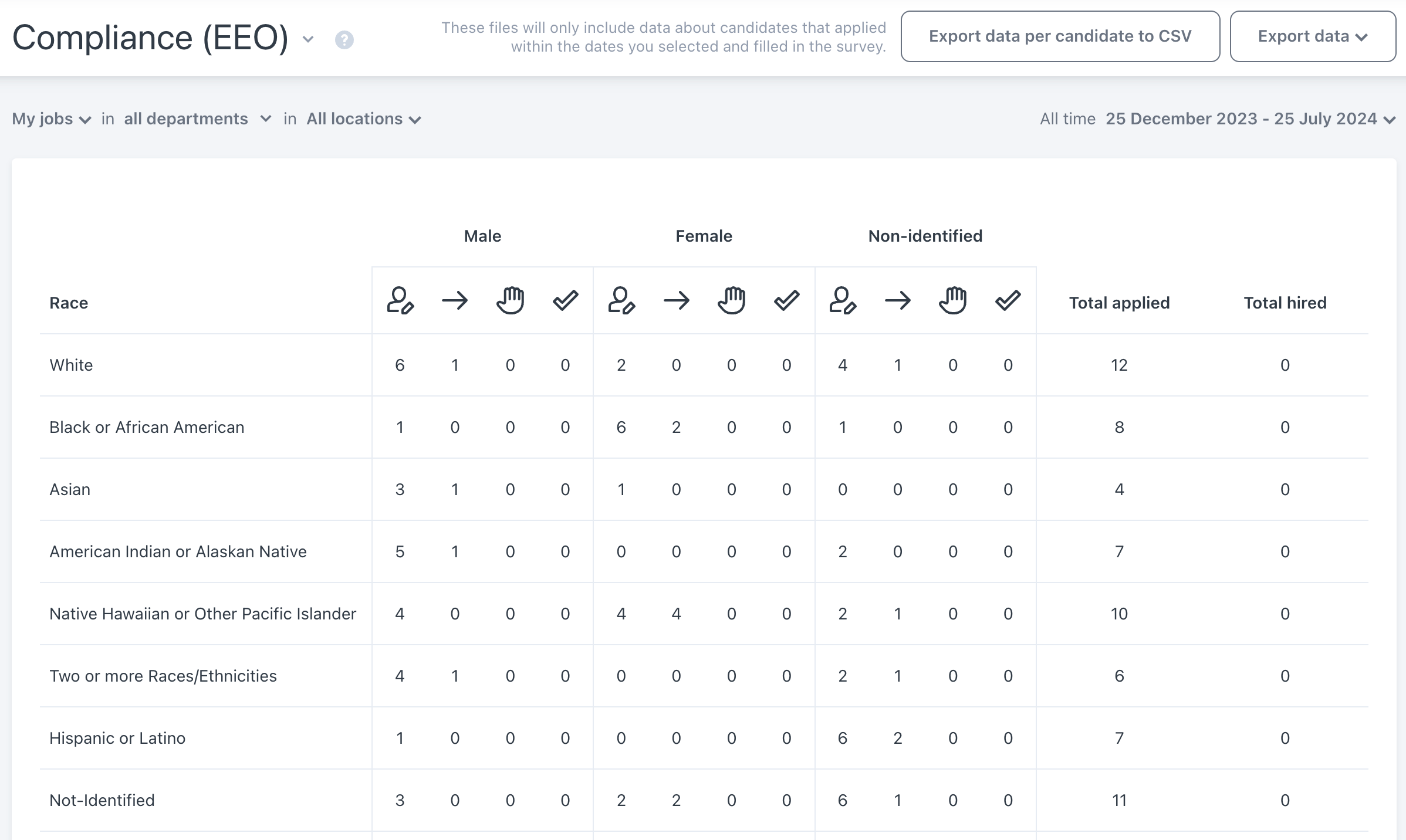Viewport: 1406px width, 840px height.
Task: Click the hired checkmark icon under Male
Action: pyautogui.click(x=565, y=302)
